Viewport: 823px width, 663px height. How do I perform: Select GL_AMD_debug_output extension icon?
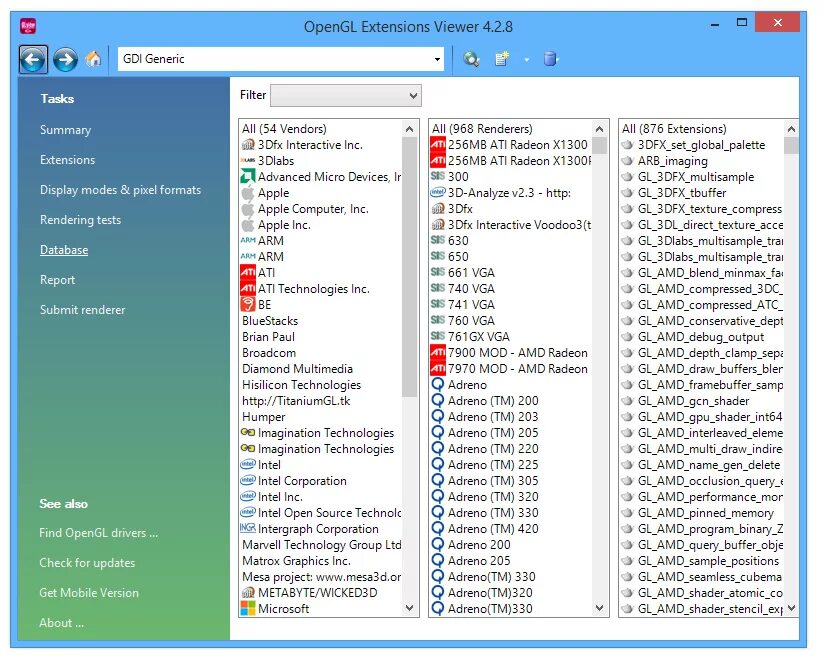pyautogui.click(x=628, y=336)
